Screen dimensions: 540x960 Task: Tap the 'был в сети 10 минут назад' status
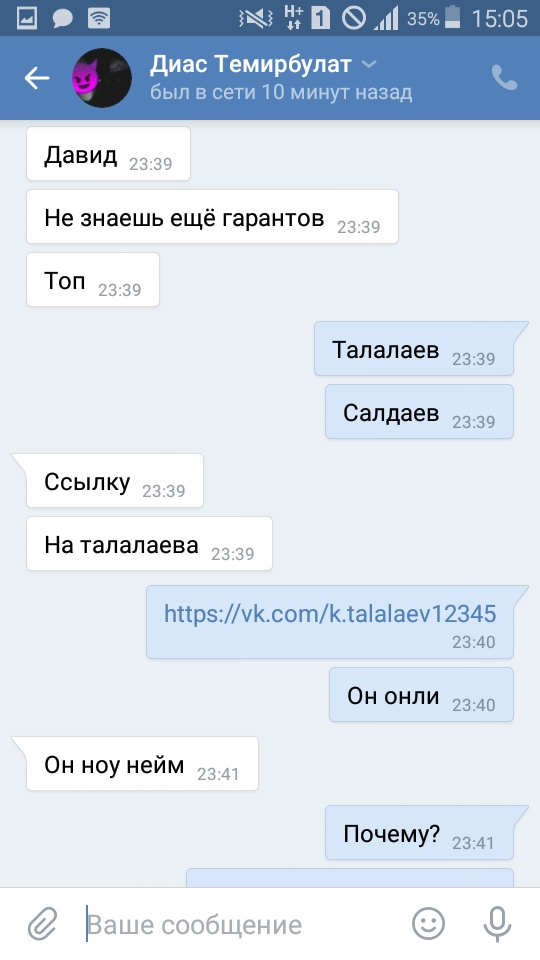(281, 92)
